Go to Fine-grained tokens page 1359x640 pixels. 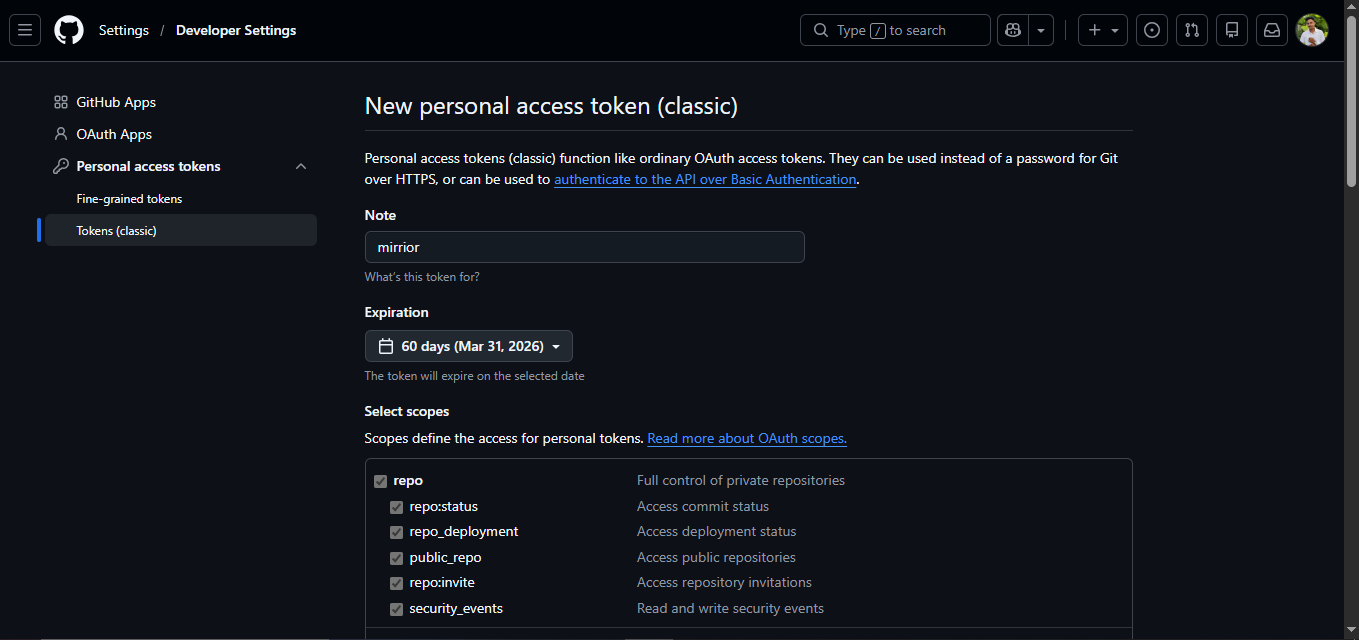pyautogui.click(x=129, y=199)
